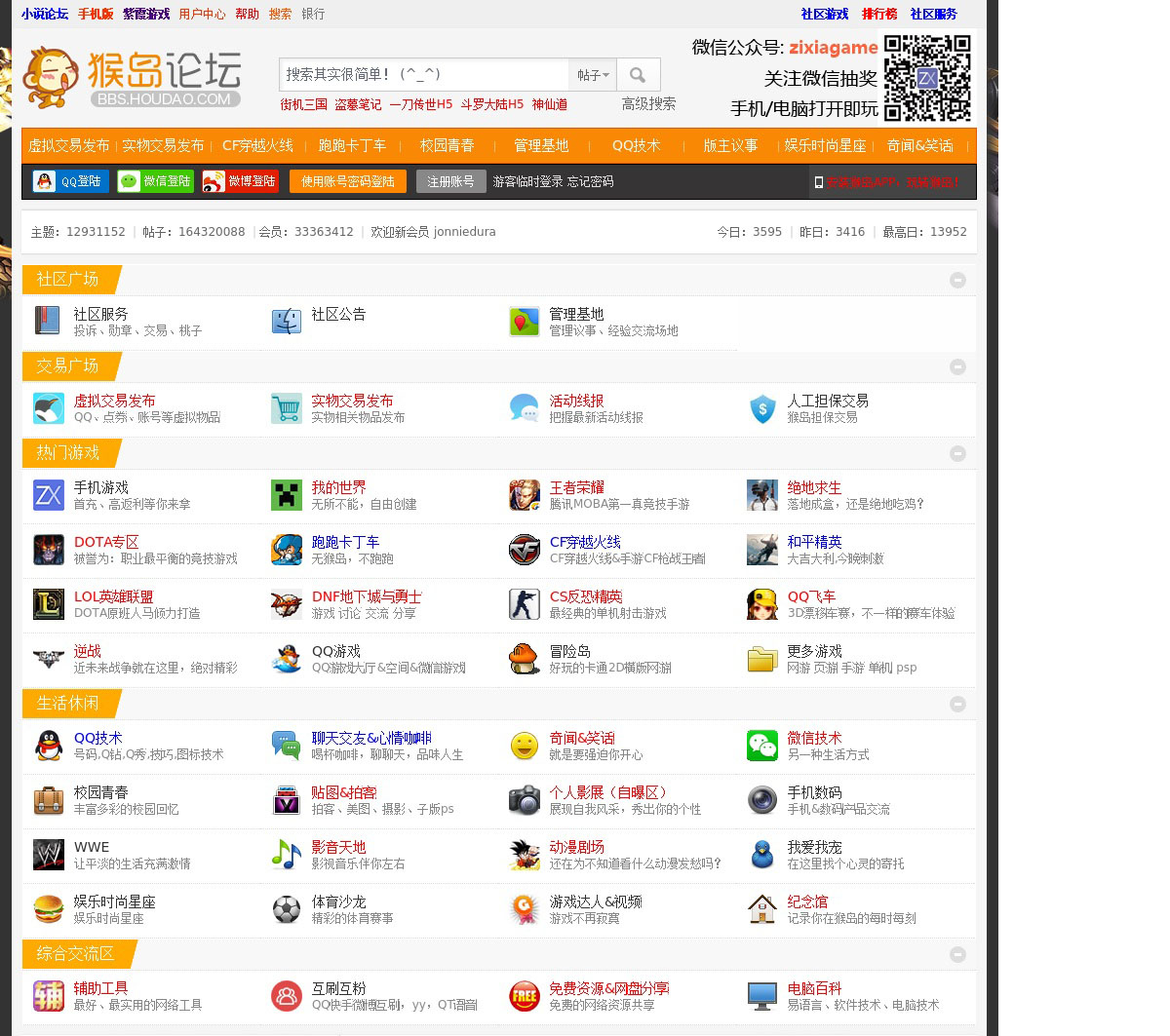1170x1036 pixels.
Task: Click the 管理基地 map pin icon
Action: tap(525, 322)
